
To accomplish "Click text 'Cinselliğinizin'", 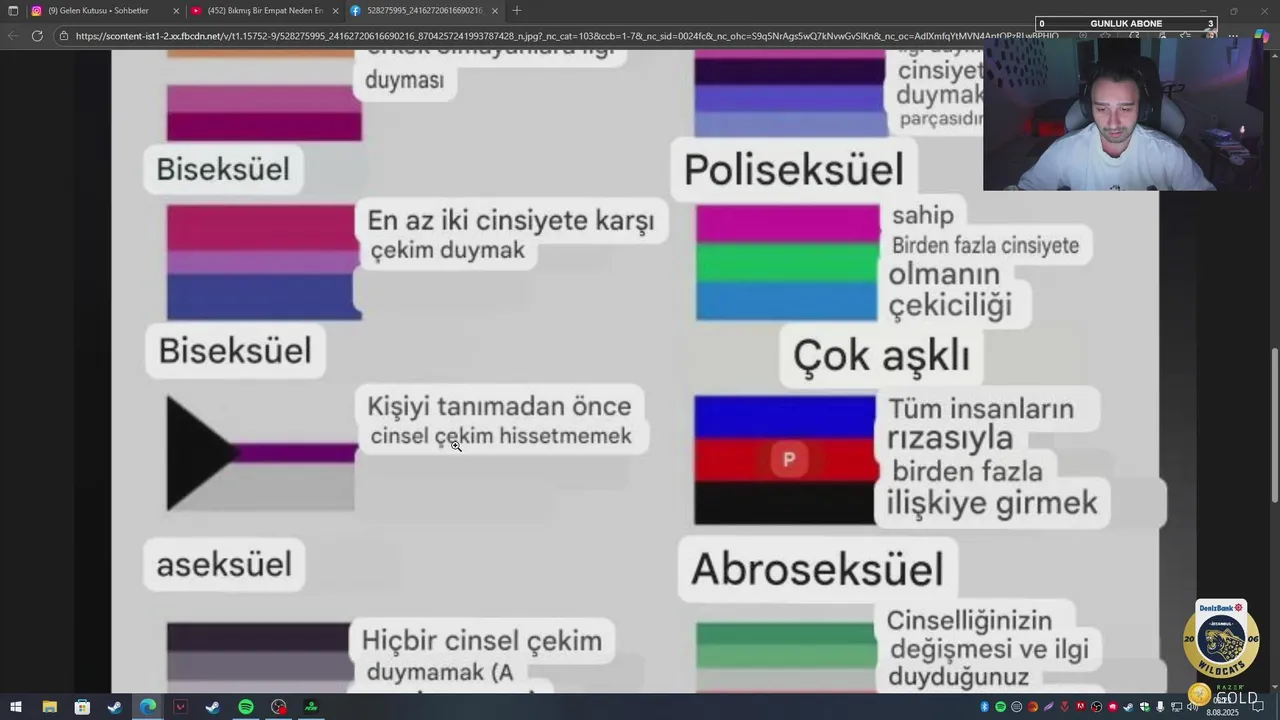I will coord(969,620).
